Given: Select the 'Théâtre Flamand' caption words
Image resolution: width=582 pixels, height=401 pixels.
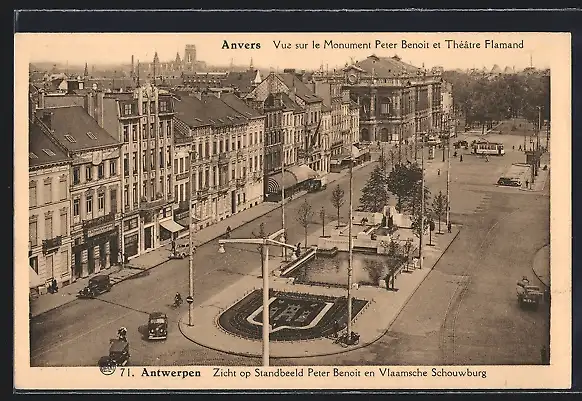Looking at the screenshot, I should tap(484, 44).
